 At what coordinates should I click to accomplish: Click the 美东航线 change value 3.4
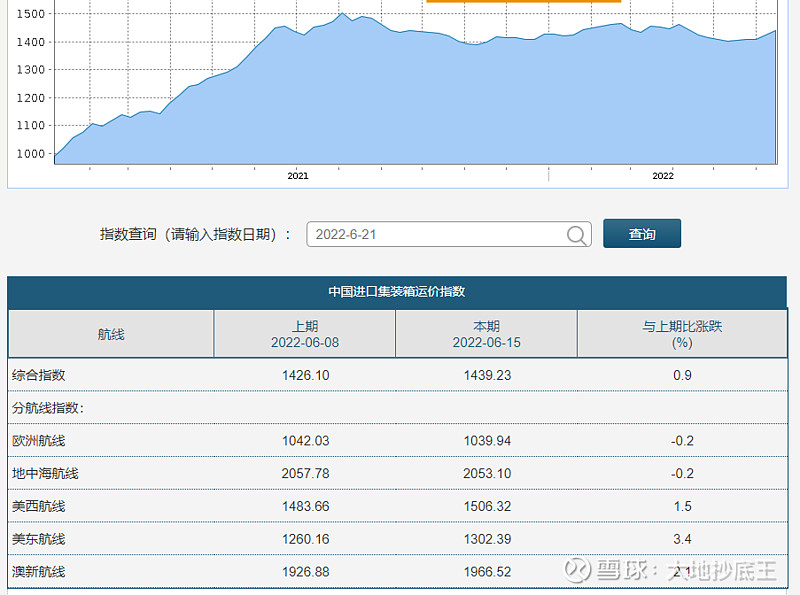(682, 539)
